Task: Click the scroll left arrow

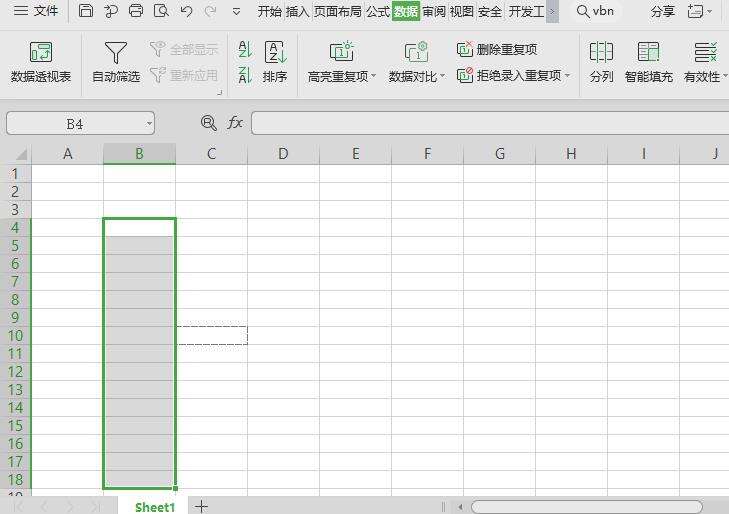Action: [x=460, y=507]
